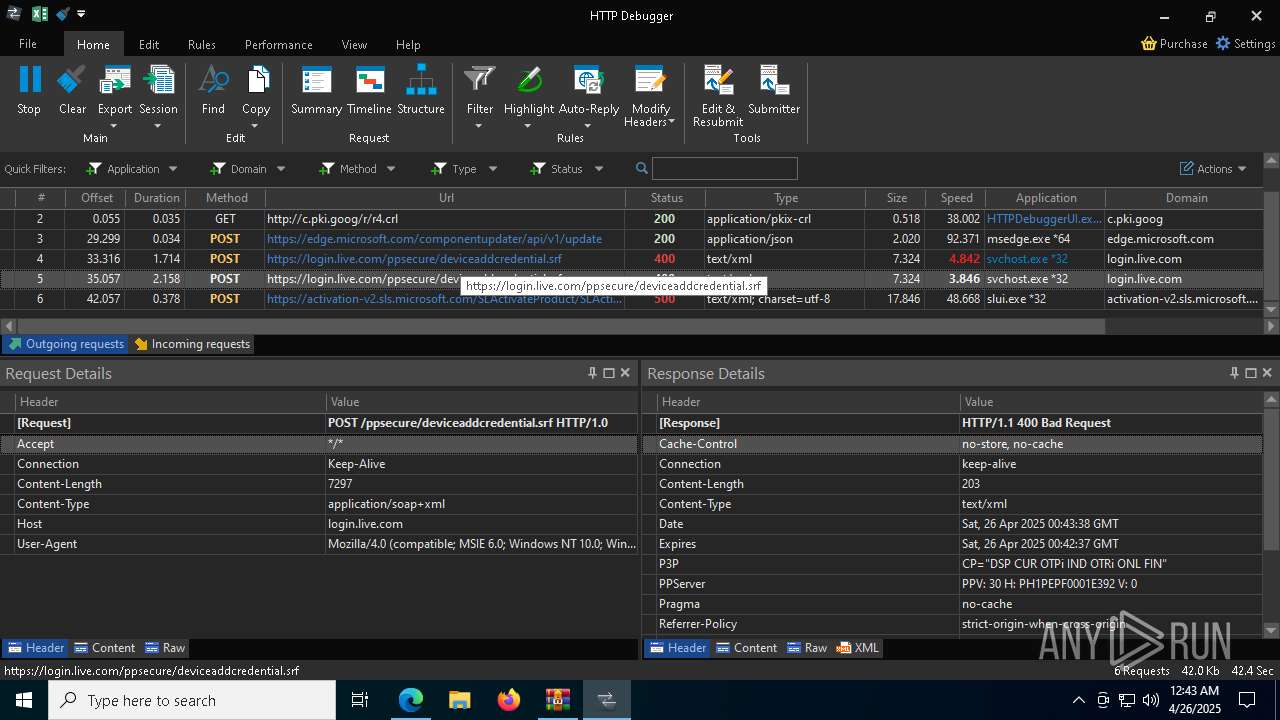Open the File menu
The height and width of the screenshot is (720, 1280).
28,44
